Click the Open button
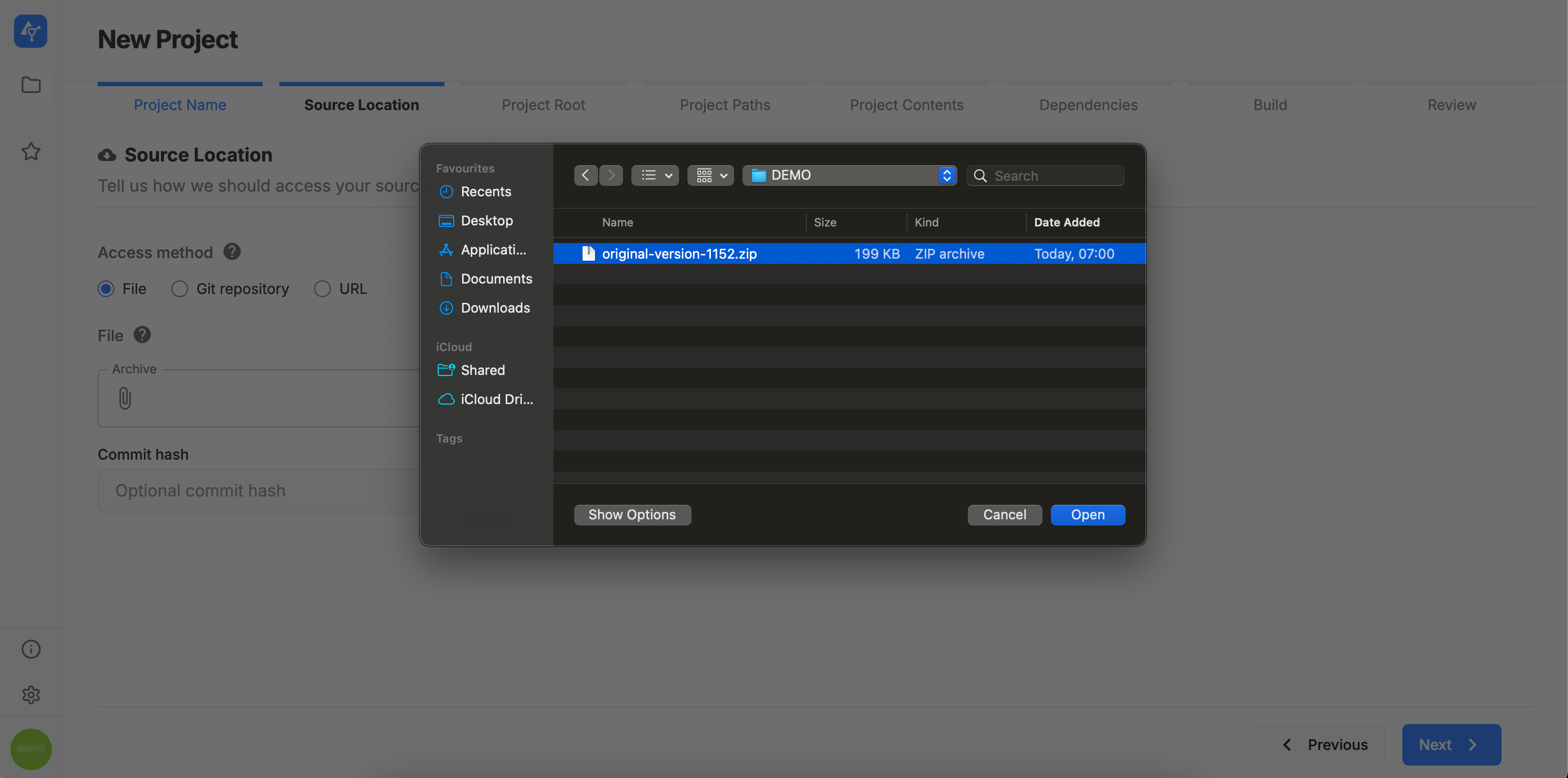1568x778 pixels. tap(1087, 514)
